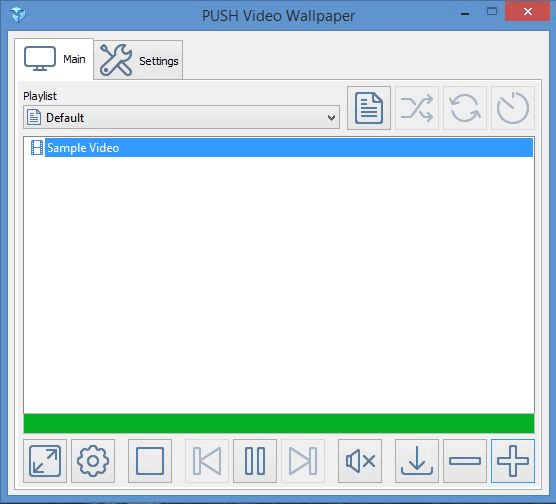The image size is (556, 504).
Task: Add a video with plus button
Action: coord(513,461)
